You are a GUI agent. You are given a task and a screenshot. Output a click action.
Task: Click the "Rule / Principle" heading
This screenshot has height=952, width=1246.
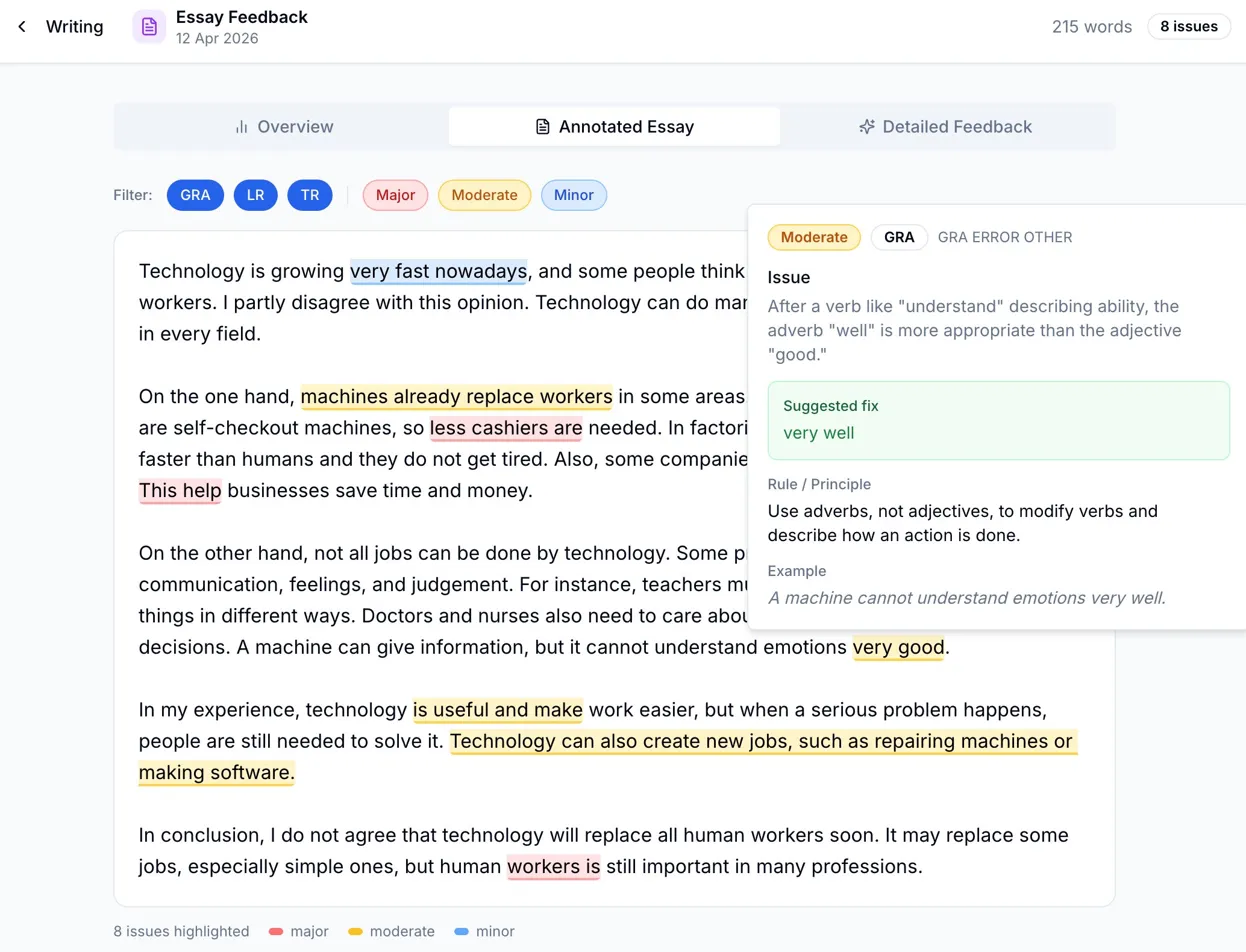(819, 484)
